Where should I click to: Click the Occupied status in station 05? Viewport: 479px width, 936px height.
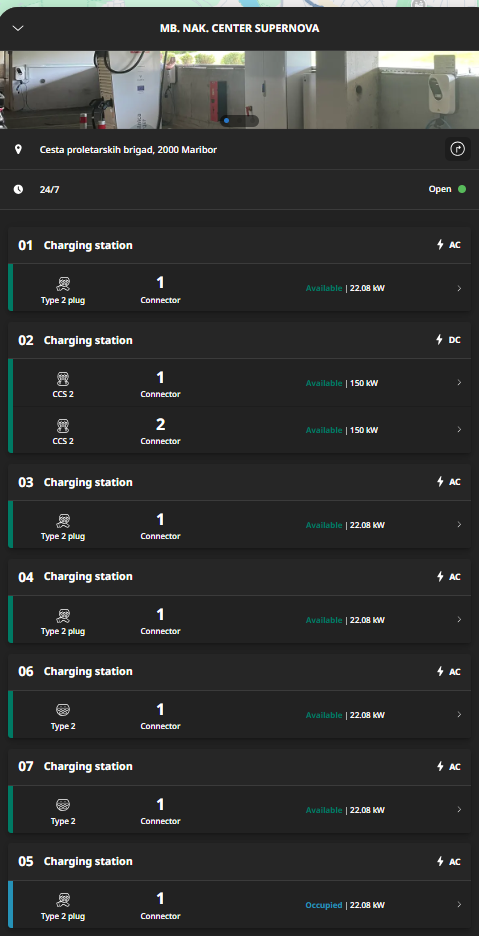(324, 905)
